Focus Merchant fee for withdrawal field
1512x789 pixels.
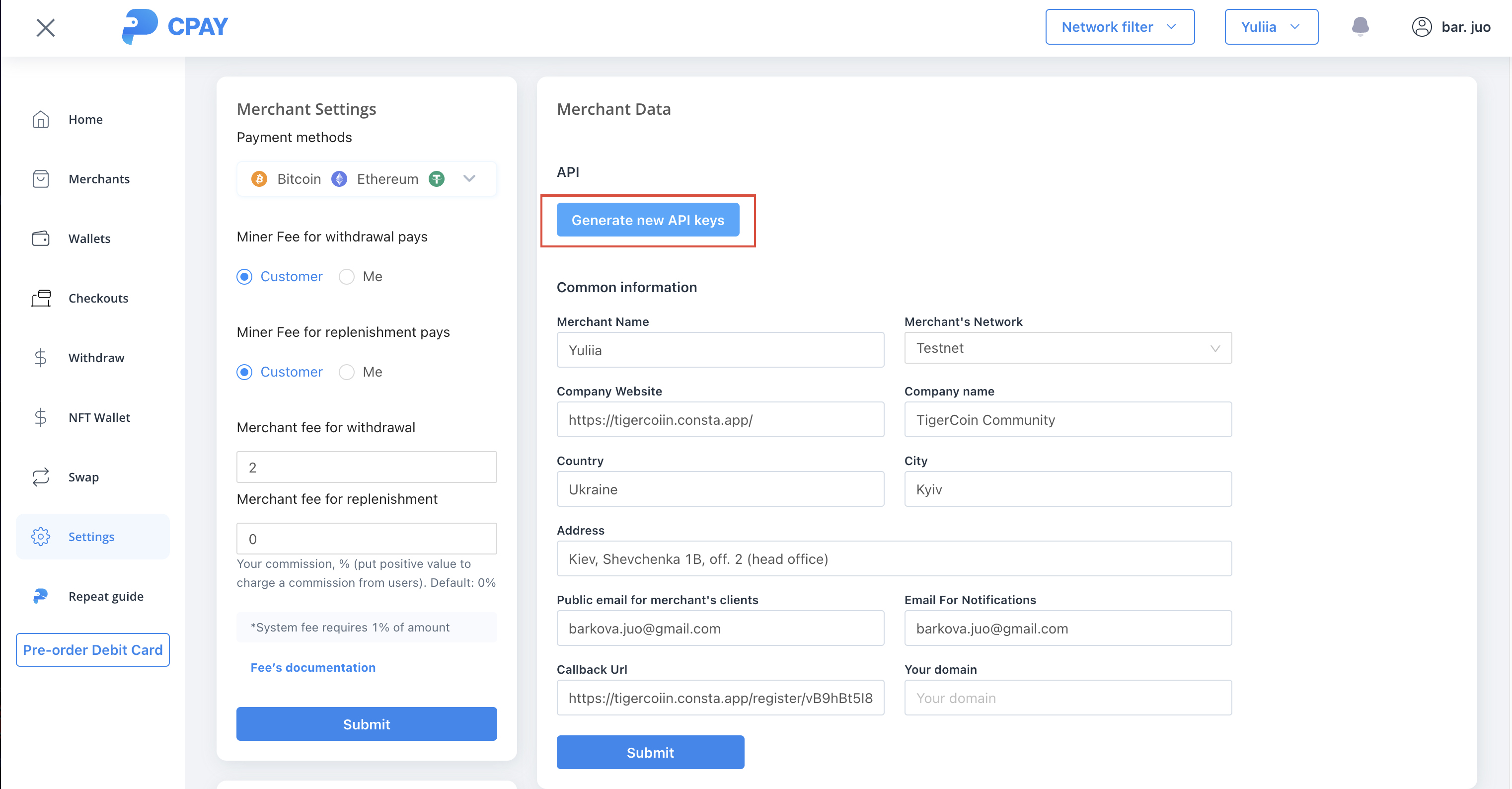pyautogui.click(x=366, y=468)
